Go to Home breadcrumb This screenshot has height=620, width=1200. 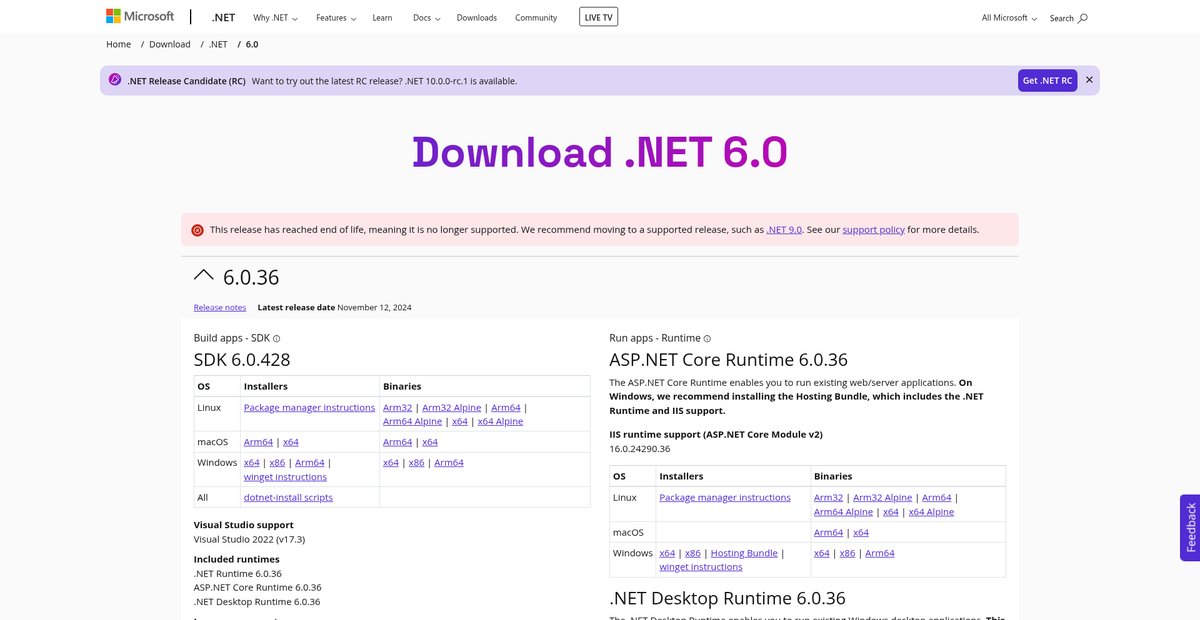click(119, 44)
